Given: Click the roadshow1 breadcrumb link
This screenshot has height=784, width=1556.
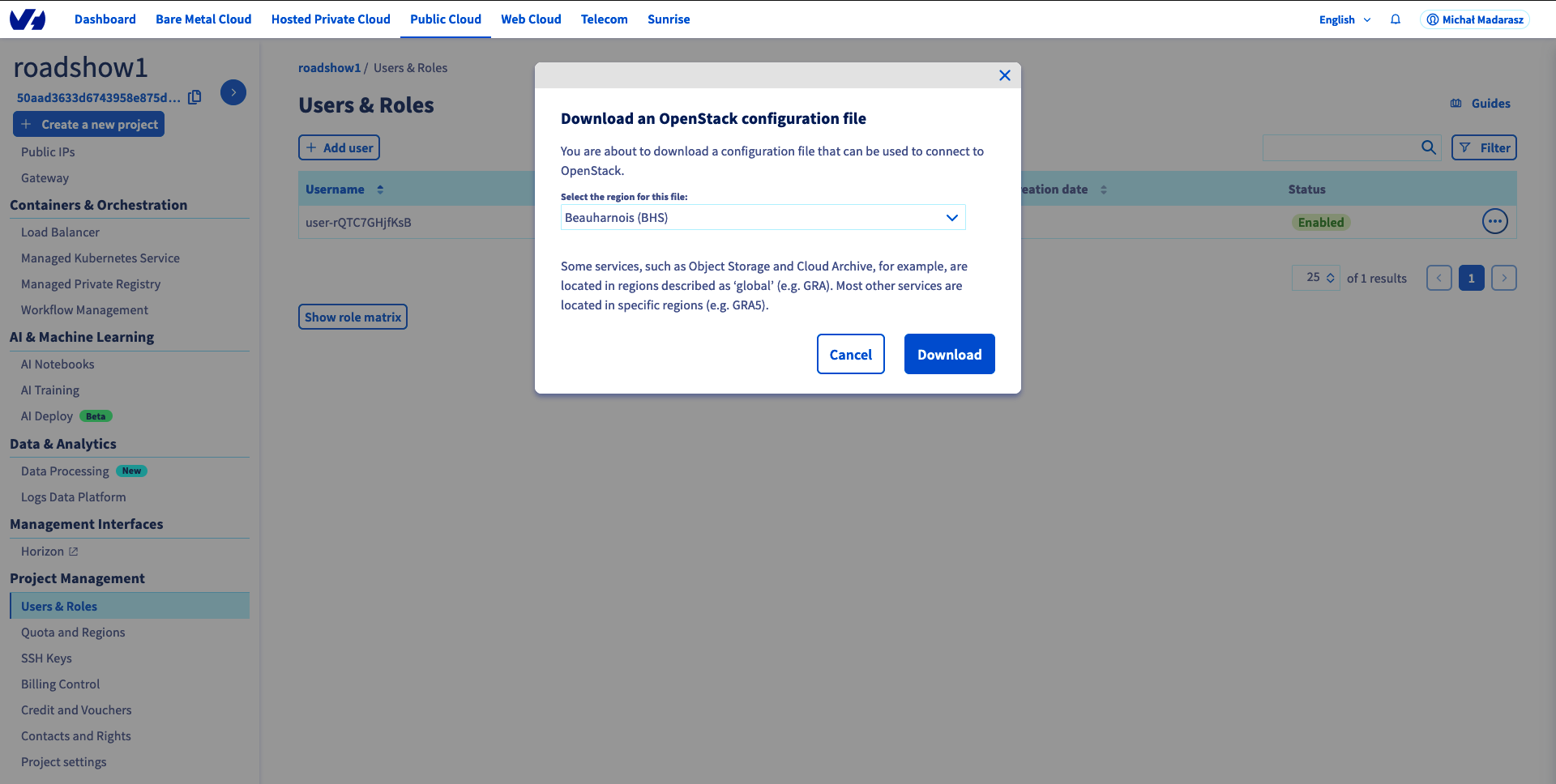Looking at the screenshot, I should (329, 68).
